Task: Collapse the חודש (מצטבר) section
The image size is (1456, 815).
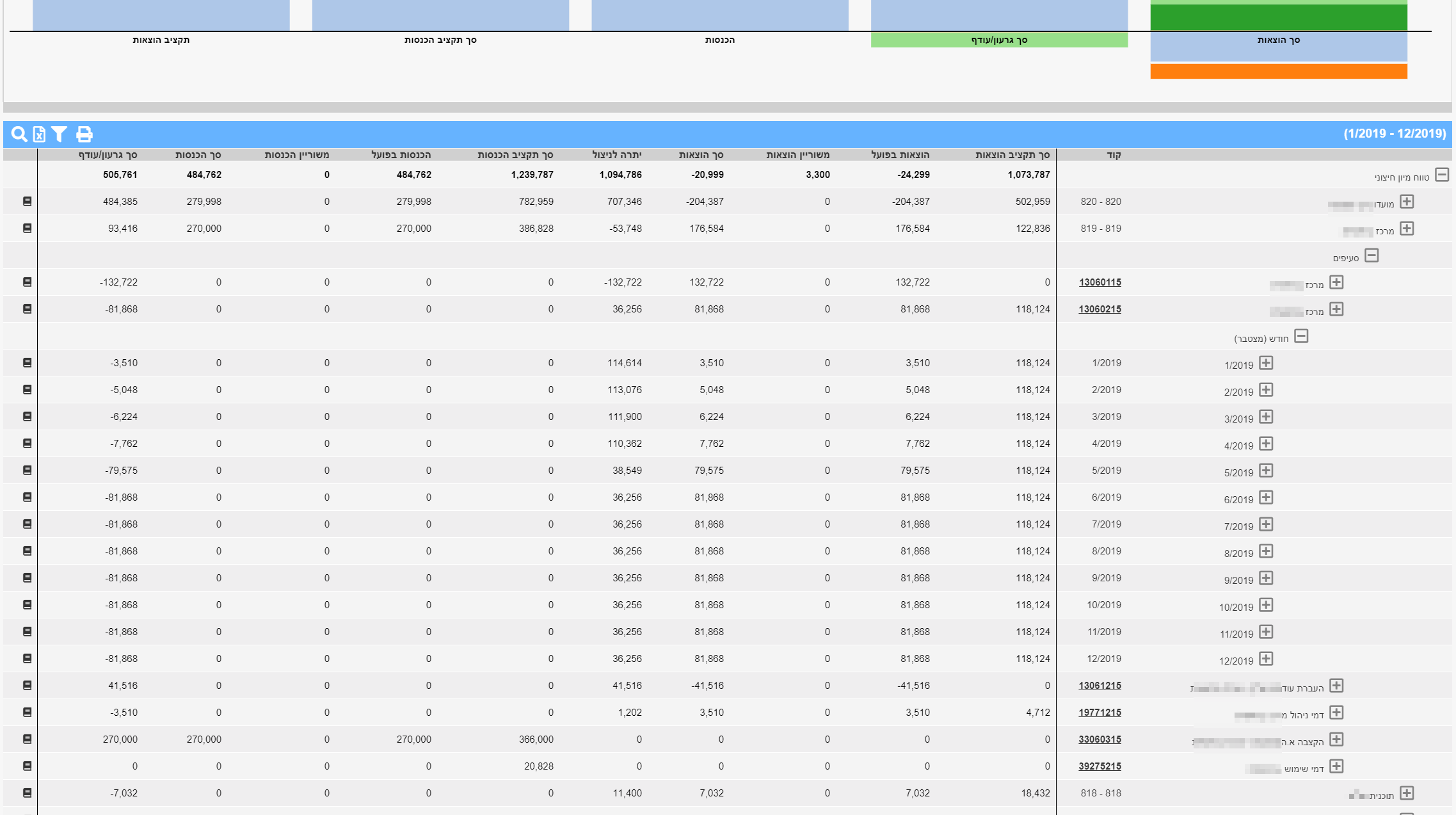Action: 1300,336
